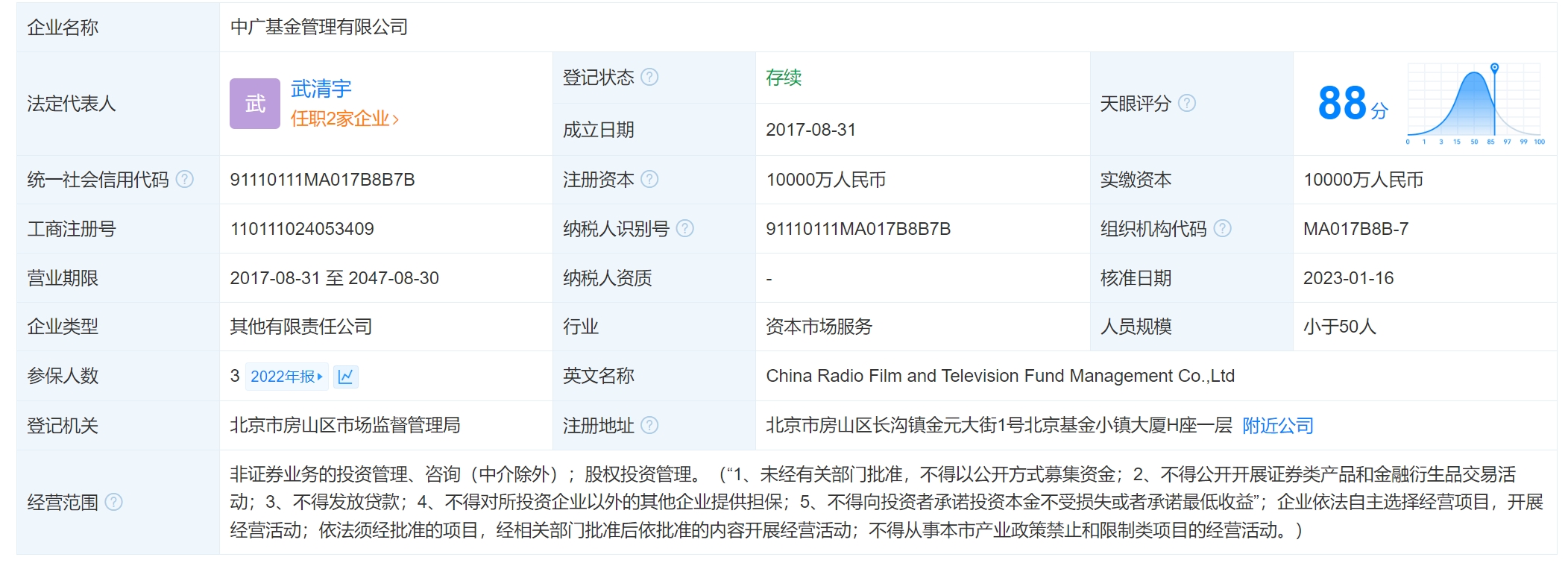Select paid-in capital value beside 实缴资本
Image resolution: width=1568 pixels, height=563 pixels.
(1363, 179)
